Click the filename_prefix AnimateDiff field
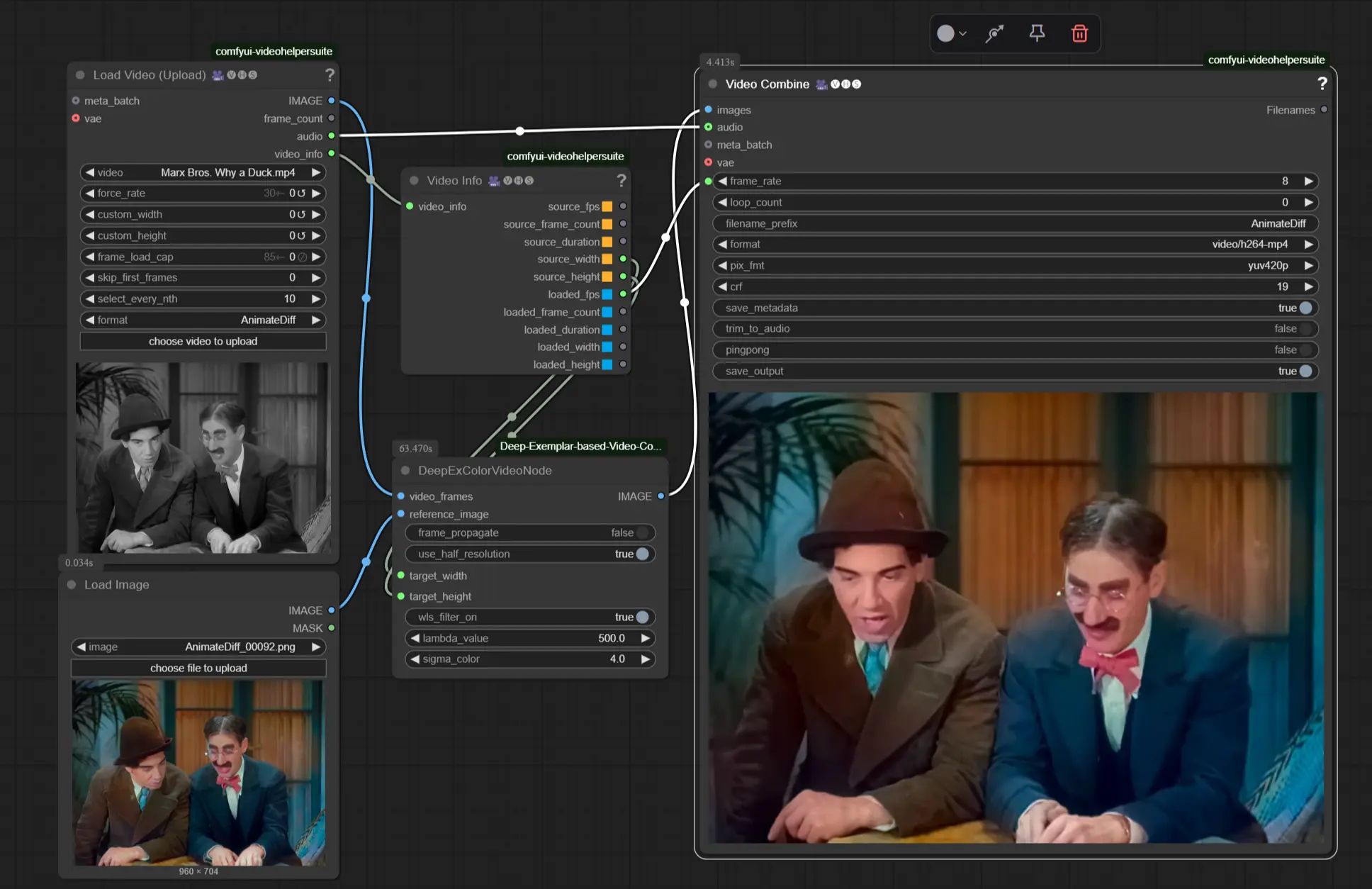Viewport: 1372px width, 889px height. pos(1015,223)
